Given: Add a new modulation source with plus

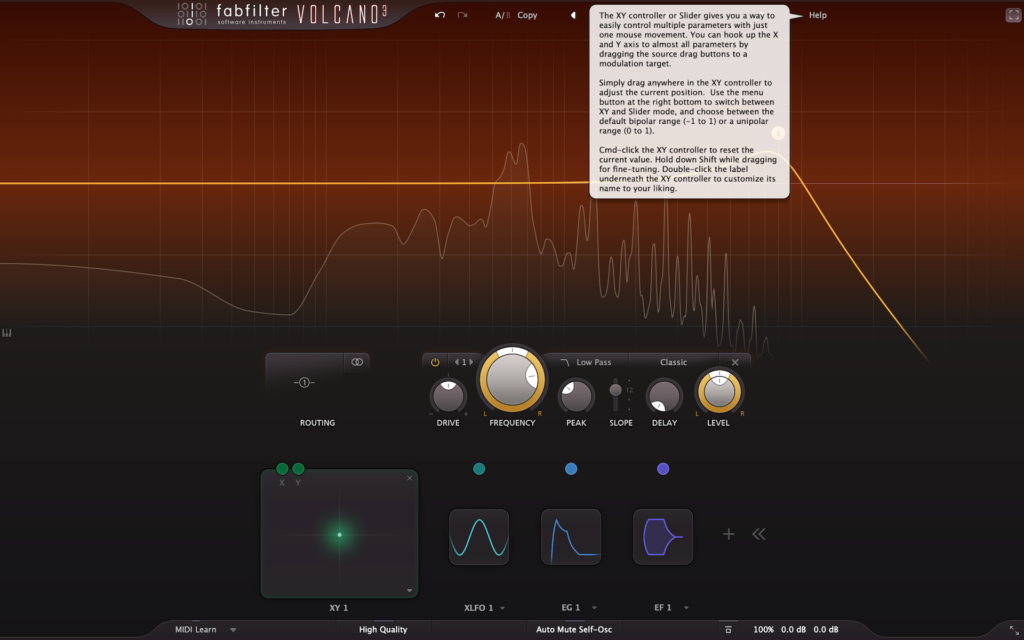Looking at the screenshot, I should click(x=729, y=534).
